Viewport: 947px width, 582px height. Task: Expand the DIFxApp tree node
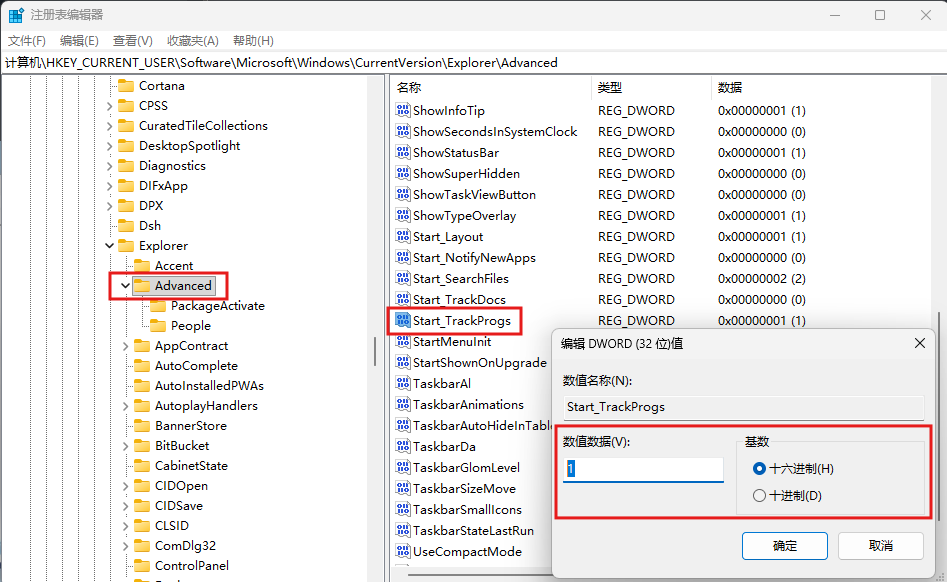click(x=109, y=186)
